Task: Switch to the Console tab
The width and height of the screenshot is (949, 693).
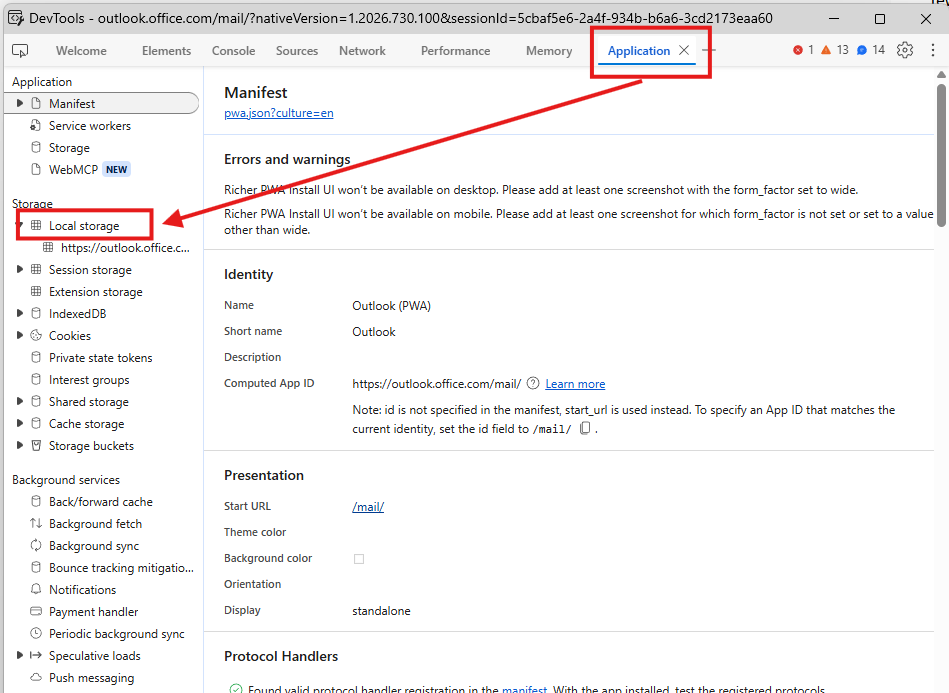Action: 234,51
